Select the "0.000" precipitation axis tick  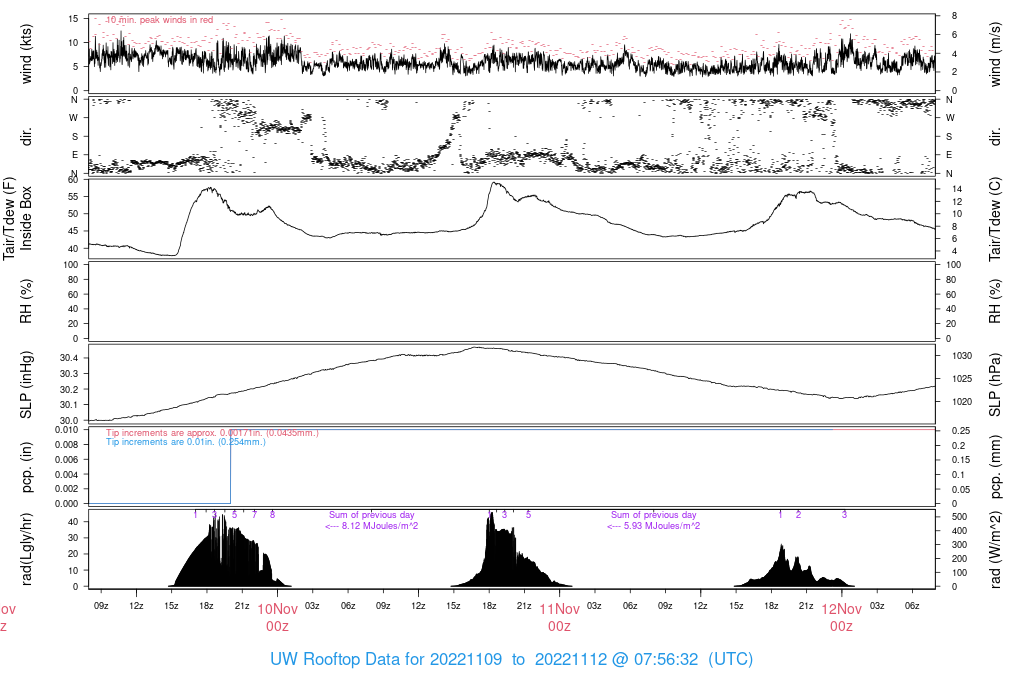(x=67, y=503)
